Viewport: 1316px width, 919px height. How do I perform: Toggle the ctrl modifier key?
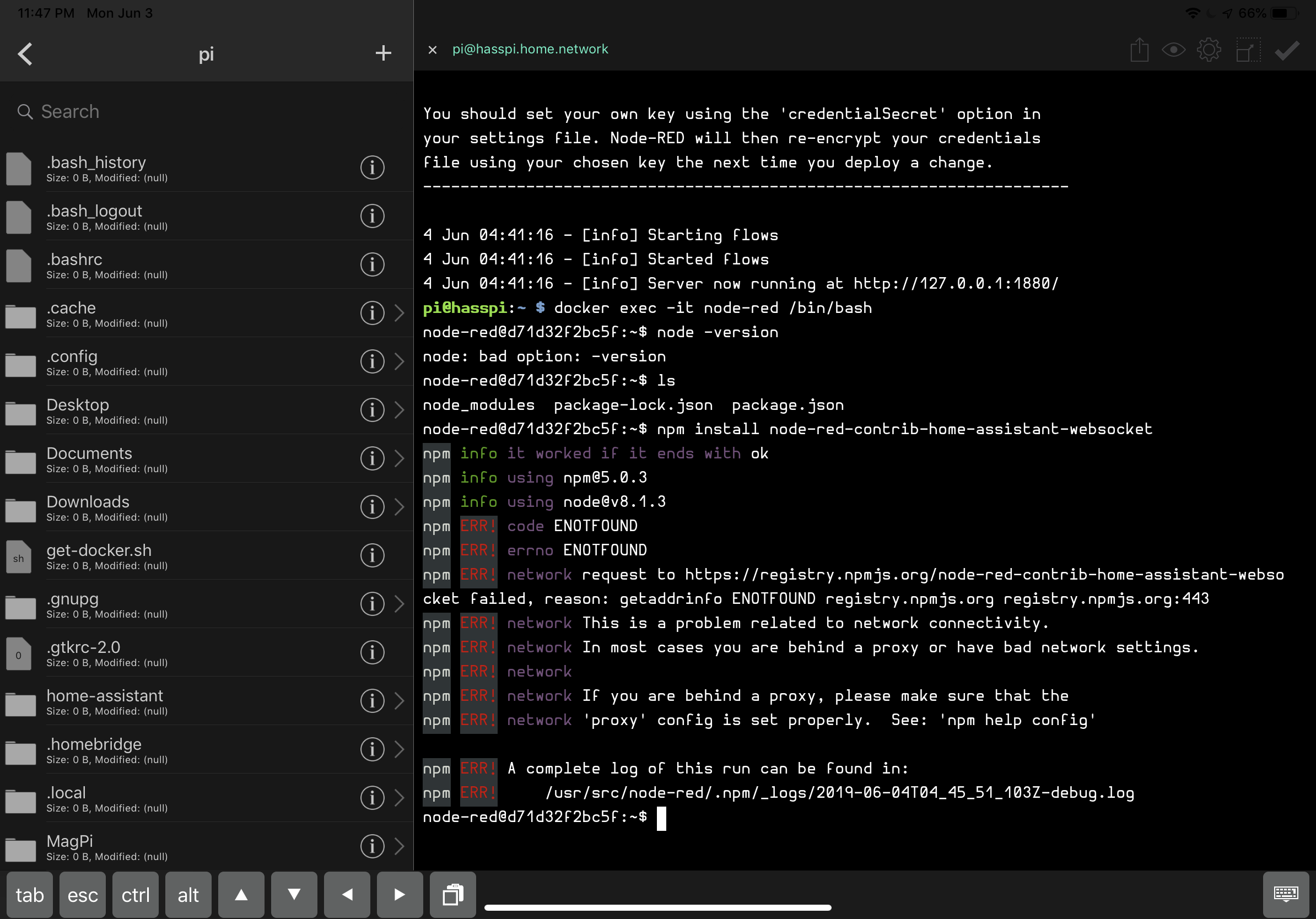pyautogui.click(x=135, y=894)
